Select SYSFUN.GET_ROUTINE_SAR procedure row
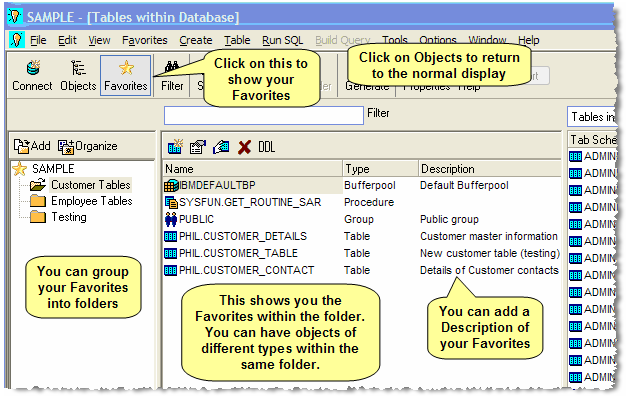This screenshot has width=626, height=398. coord(362,202)
